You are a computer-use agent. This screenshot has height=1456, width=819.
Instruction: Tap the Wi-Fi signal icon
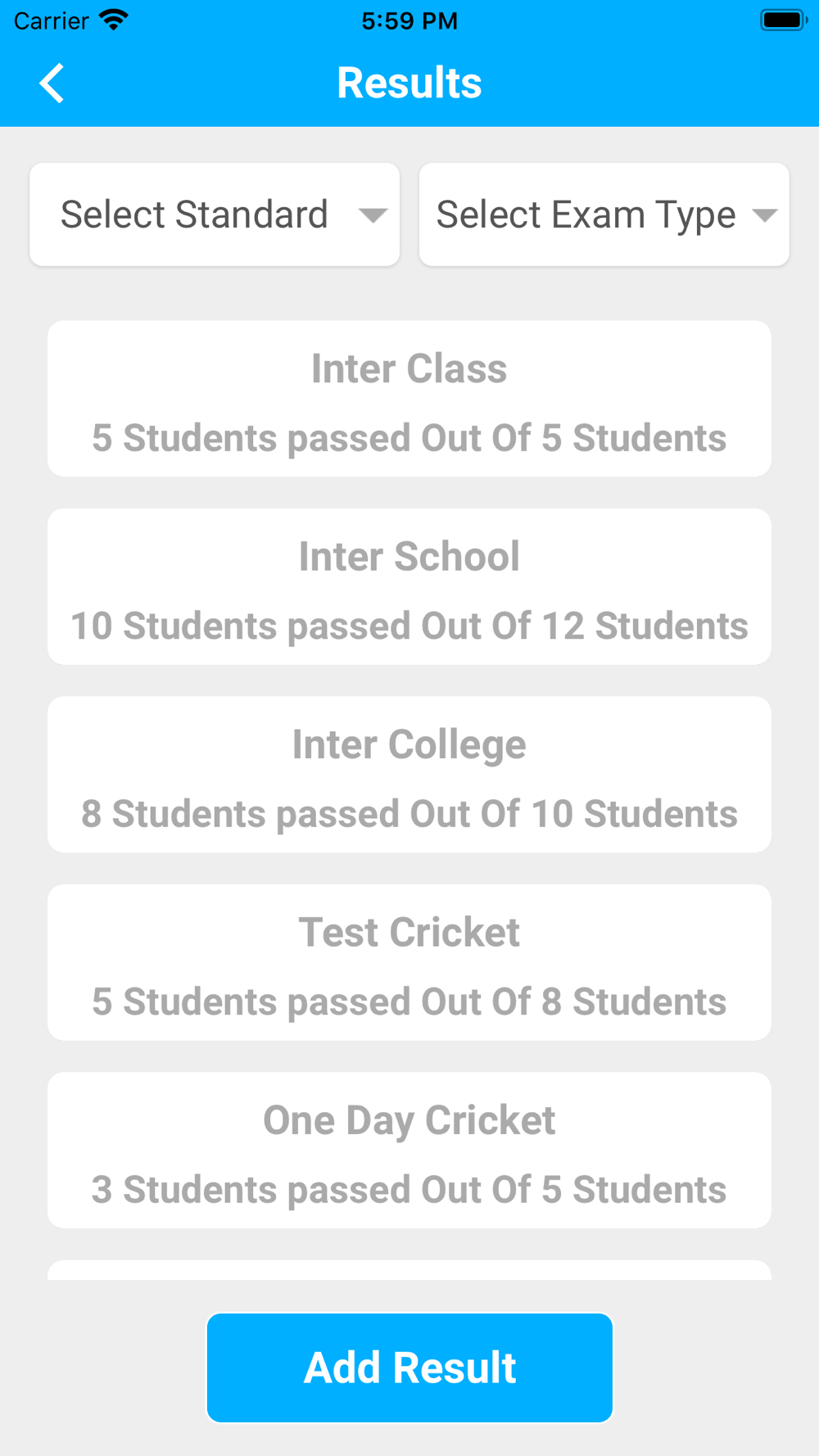pos(113,20)
